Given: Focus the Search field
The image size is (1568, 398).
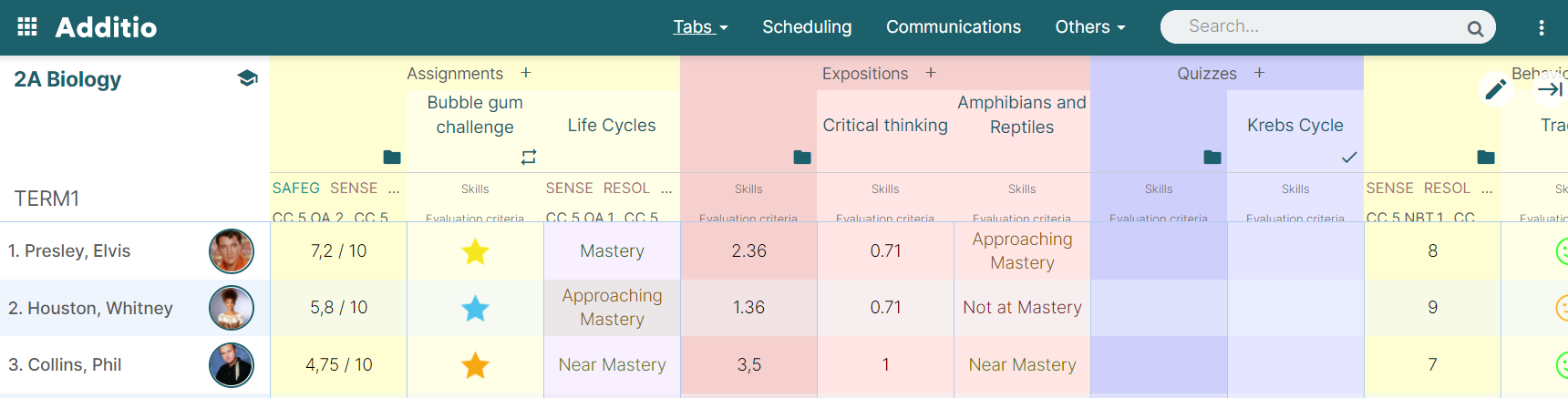Looking at the screenshot, I should (x=1327, y=27).
